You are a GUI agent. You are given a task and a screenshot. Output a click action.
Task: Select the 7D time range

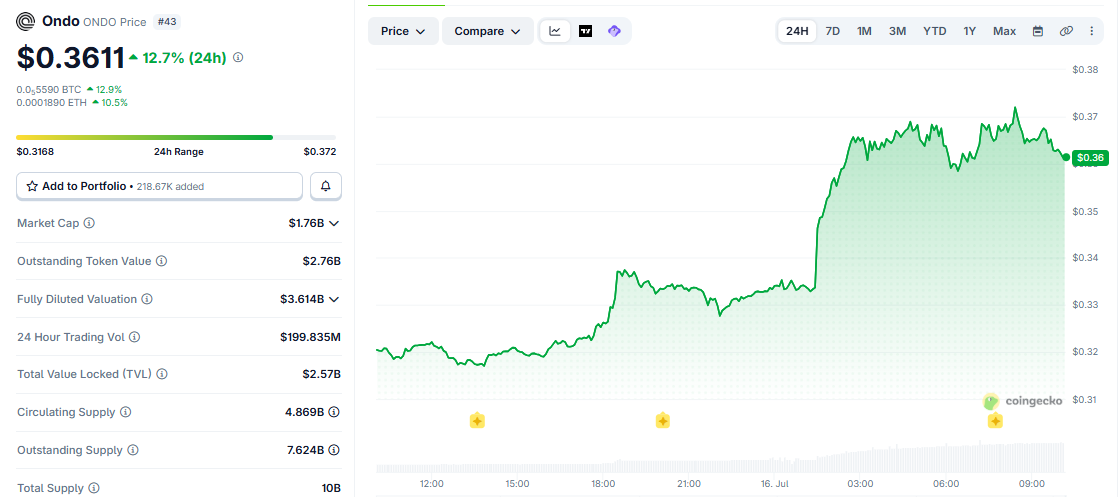click(832, 31)
